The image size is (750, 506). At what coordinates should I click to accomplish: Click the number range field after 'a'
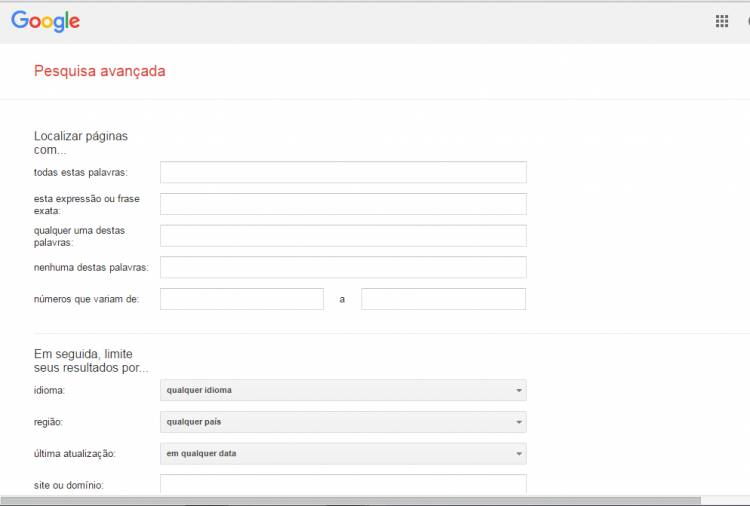click(443, 299)
